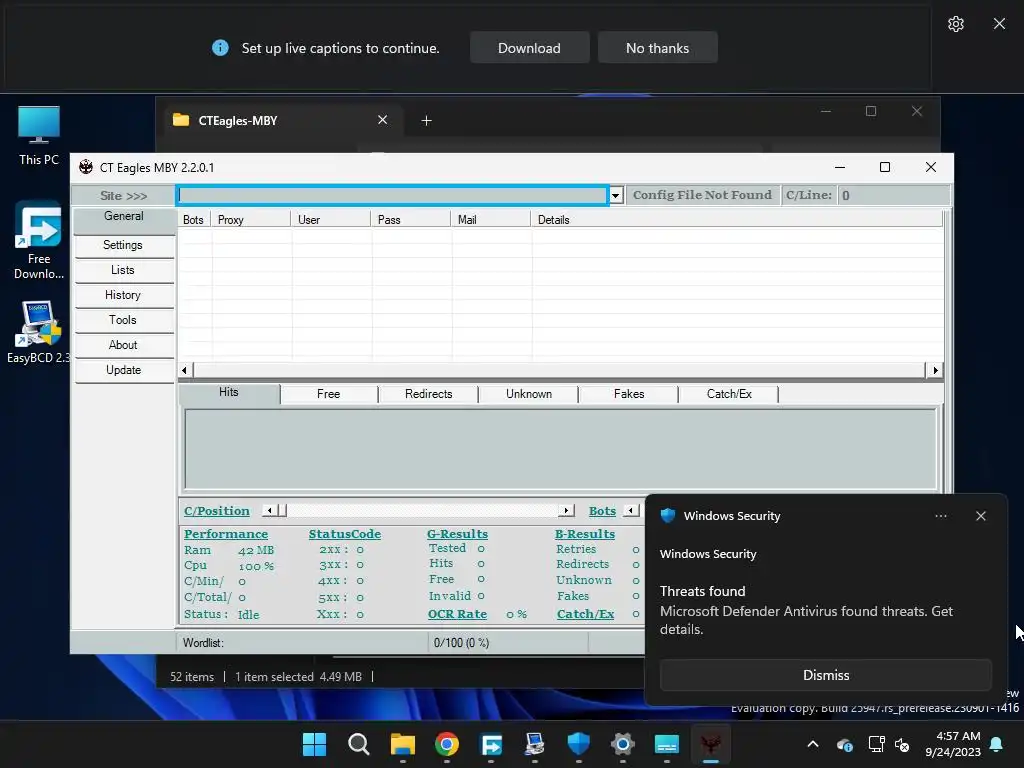Sort by Details column header
This screenshot has height=768, width=1024.
(737, 220)
